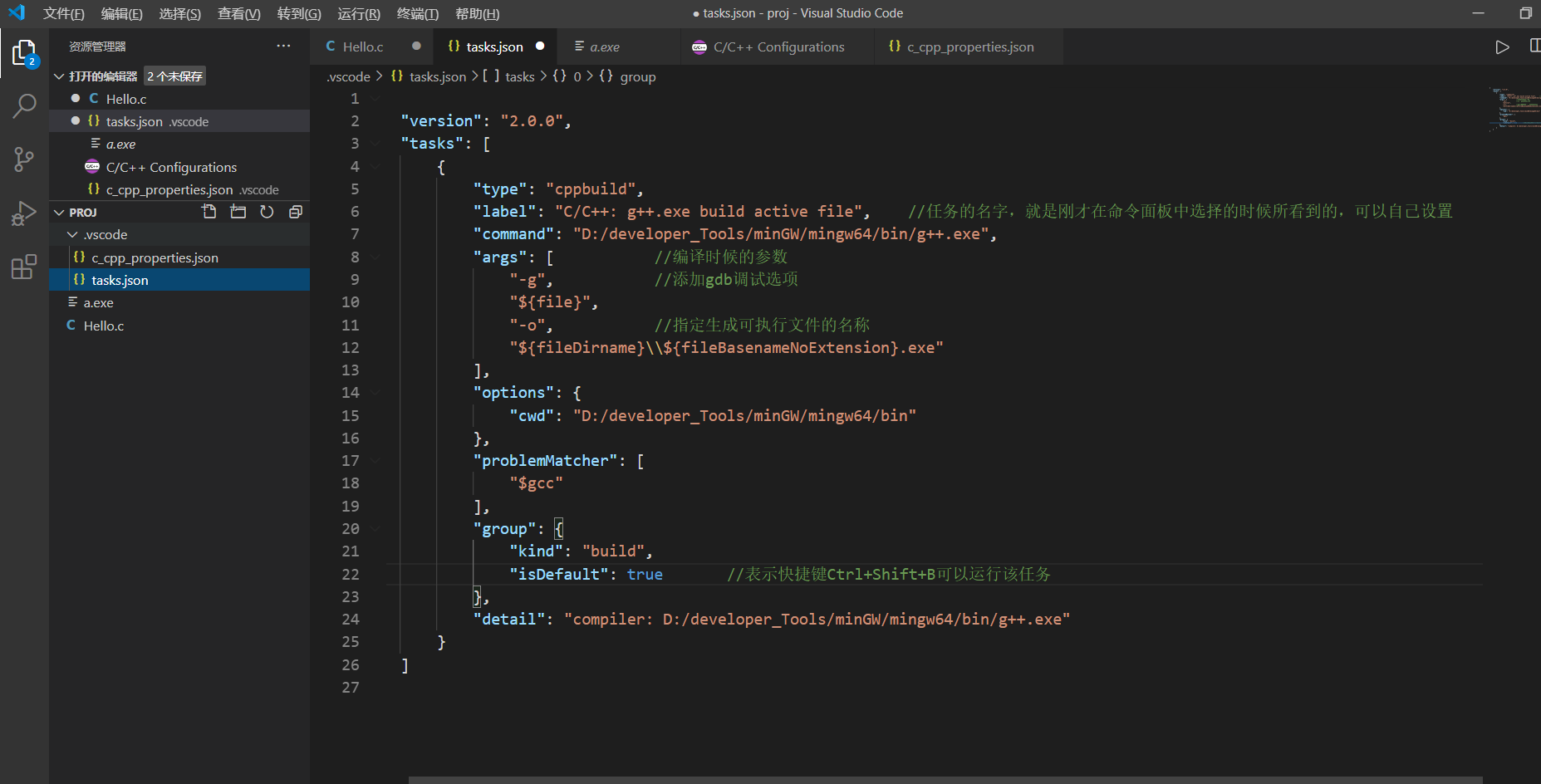
Task: Fold the task object at line 4
Action: coord(375,166)
